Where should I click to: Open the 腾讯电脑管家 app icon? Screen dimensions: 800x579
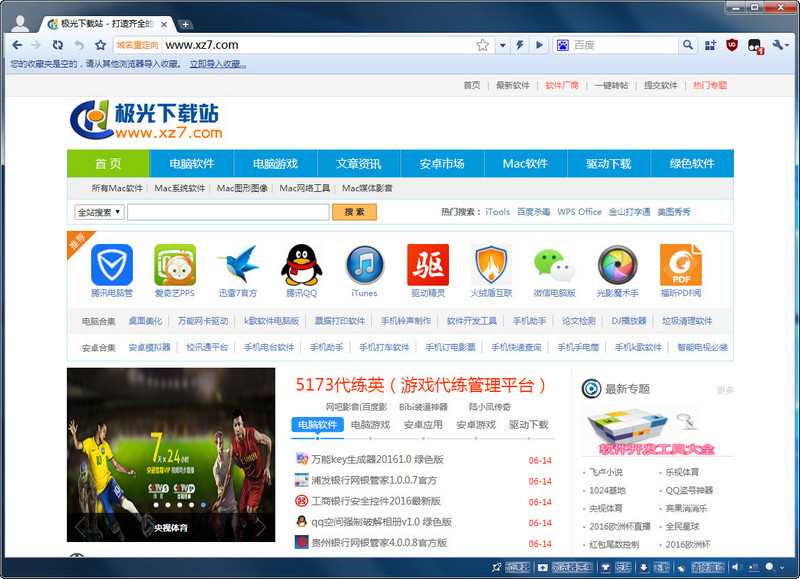coord(112,265)
